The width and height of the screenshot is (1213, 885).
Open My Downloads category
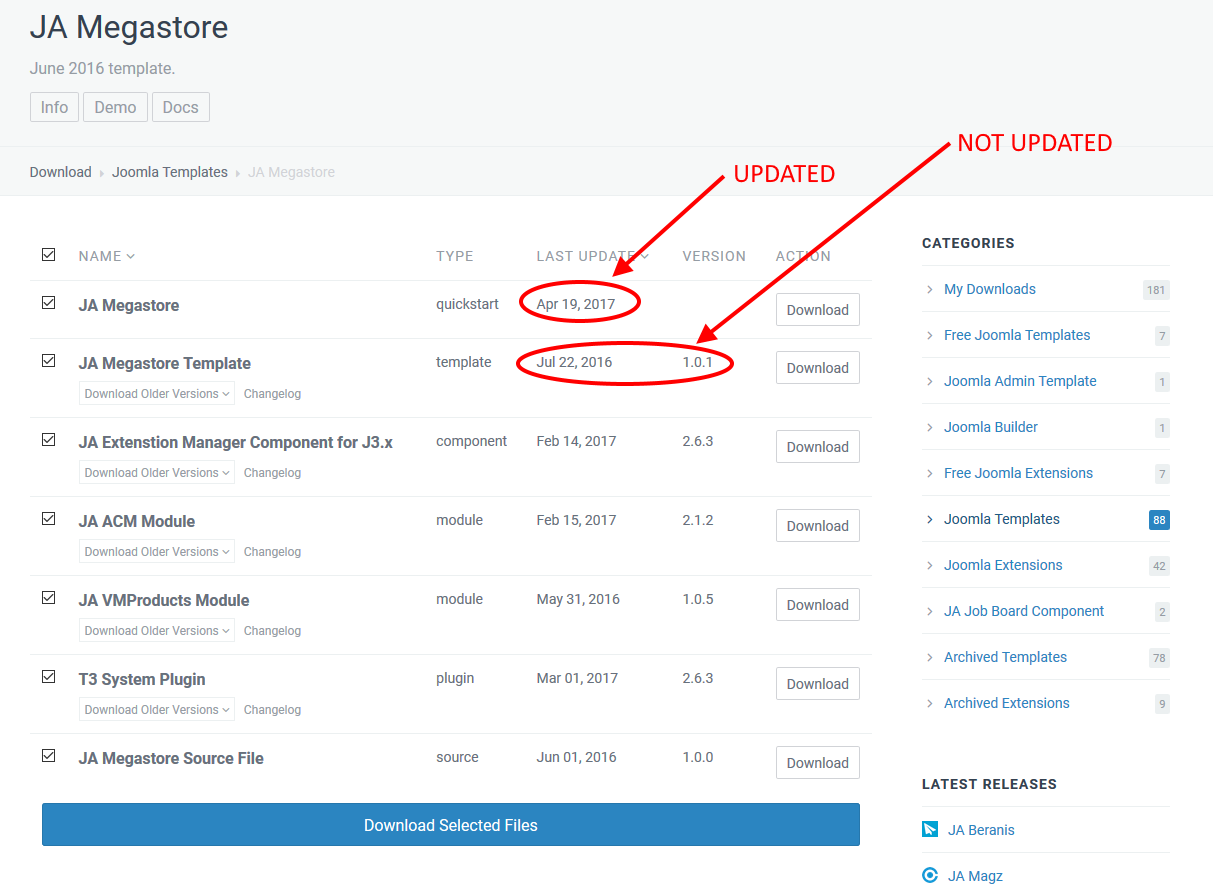click(990, 289)
